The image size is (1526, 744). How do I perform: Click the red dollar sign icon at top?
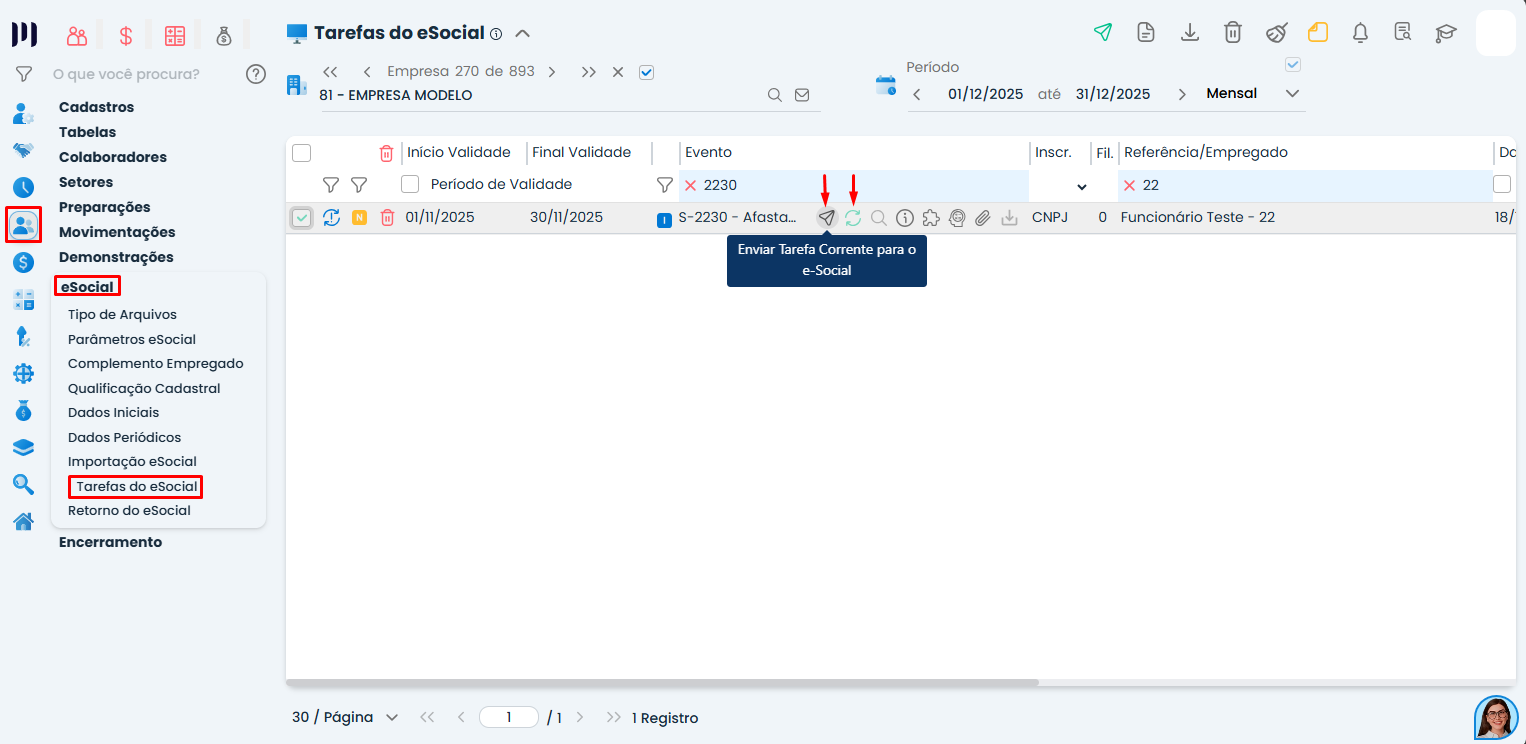click(x=126, y=36)
